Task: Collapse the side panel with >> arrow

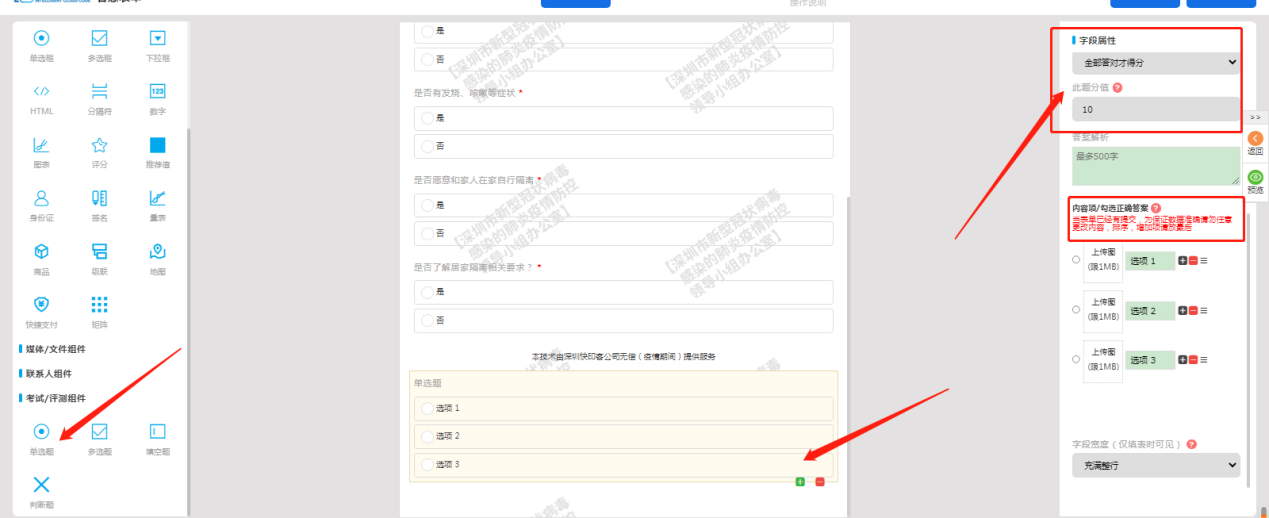Action: tap(1255, 117)
